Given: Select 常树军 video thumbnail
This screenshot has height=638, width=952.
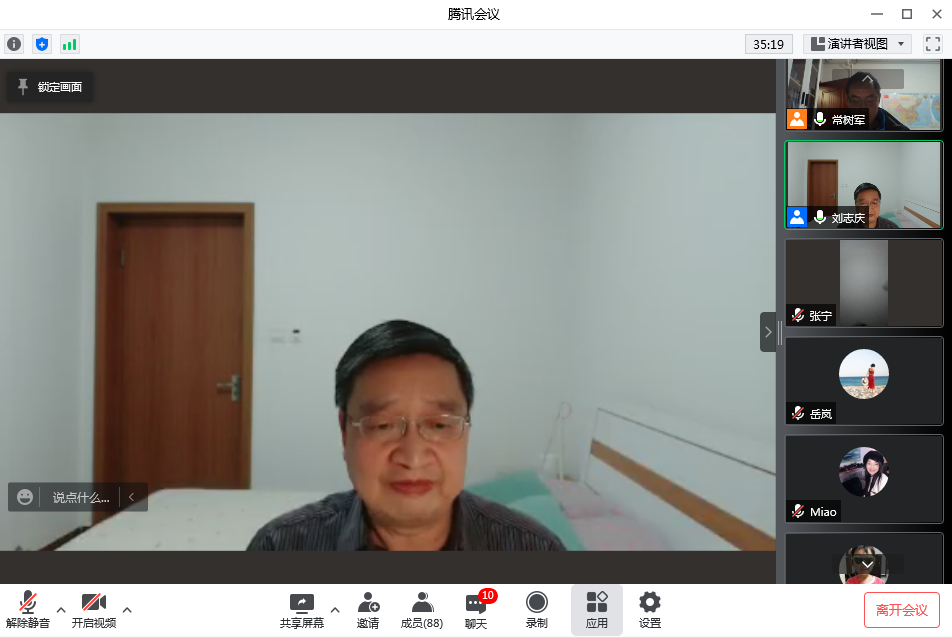Looking at the screenshot, I should point(864,94).
